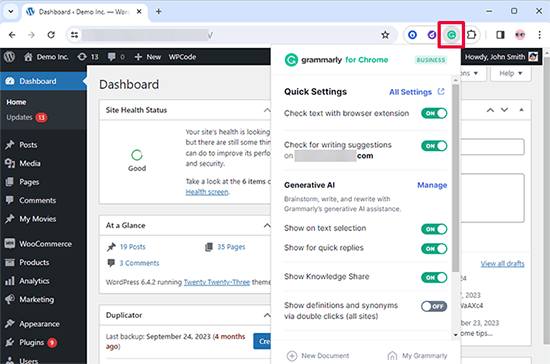Open the New content menu

click(148, 57)
